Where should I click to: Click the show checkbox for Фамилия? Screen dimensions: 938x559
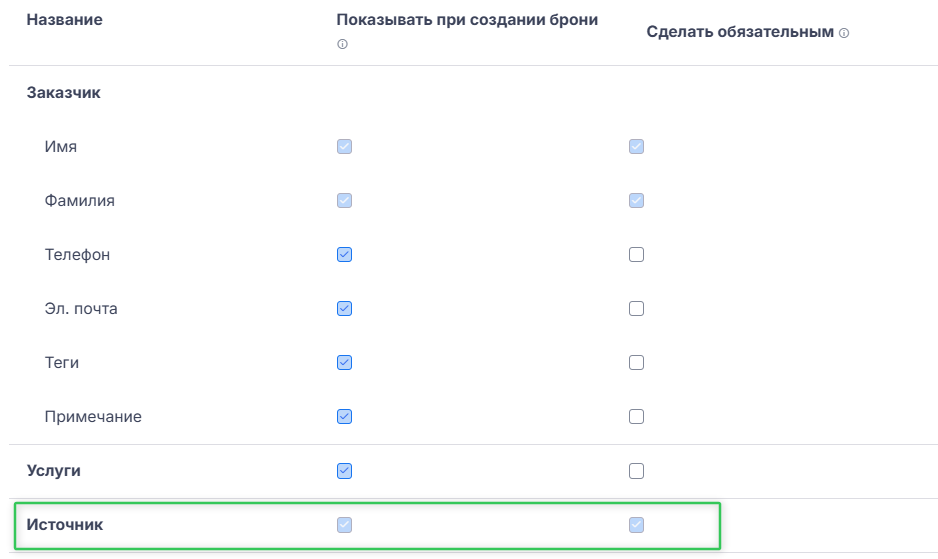[x=345, y=201]
